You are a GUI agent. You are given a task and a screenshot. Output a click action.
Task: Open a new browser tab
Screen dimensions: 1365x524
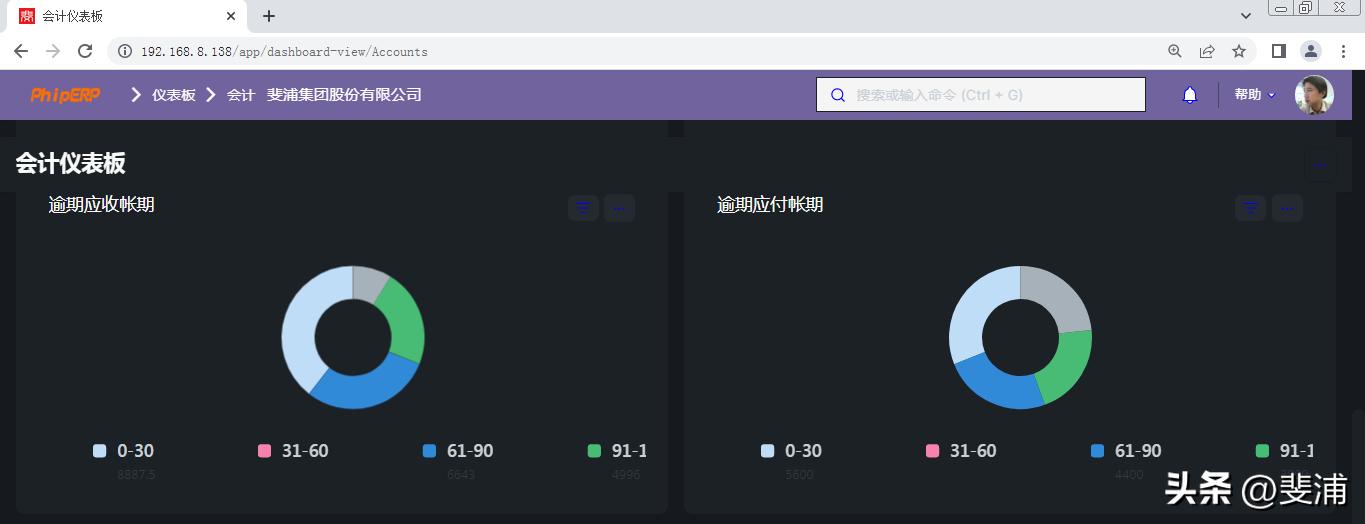pos(269,16)
